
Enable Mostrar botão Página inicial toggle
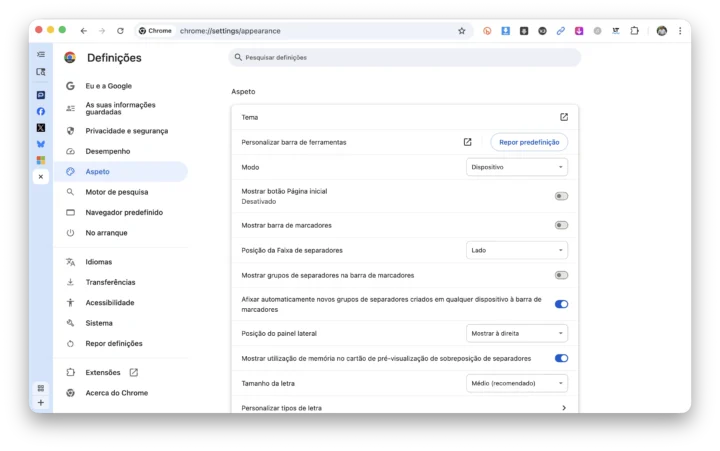pyautogui.click(x=561, y=196)
